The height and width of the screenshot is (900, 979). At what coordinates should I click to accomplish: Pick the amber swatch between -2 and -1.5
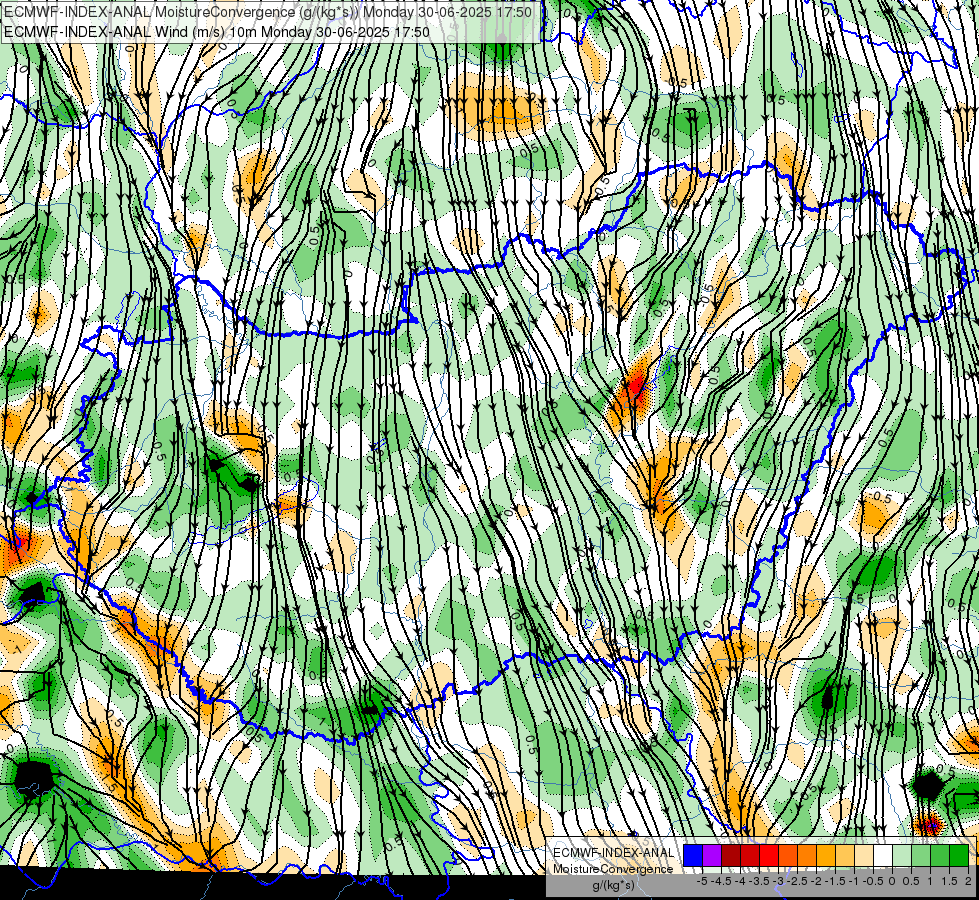[826, 855]
